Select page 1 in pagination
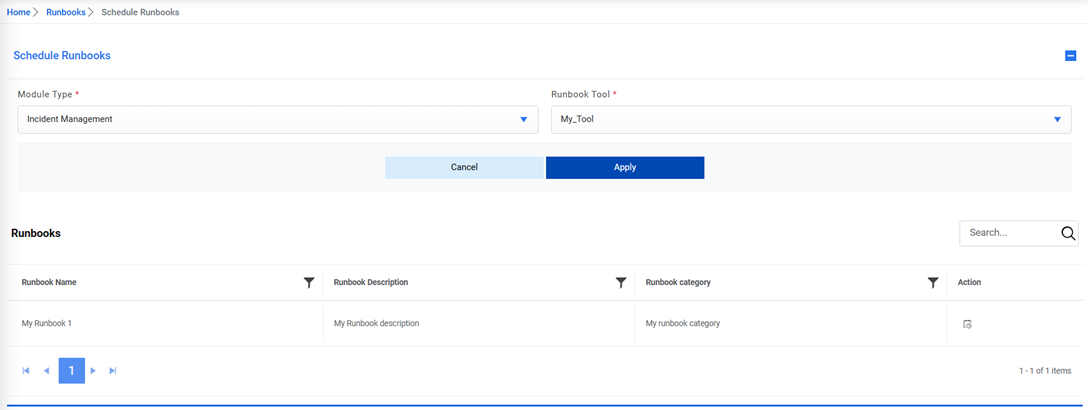The width and height of the screenshot is (1088, 410). [71, 371]
